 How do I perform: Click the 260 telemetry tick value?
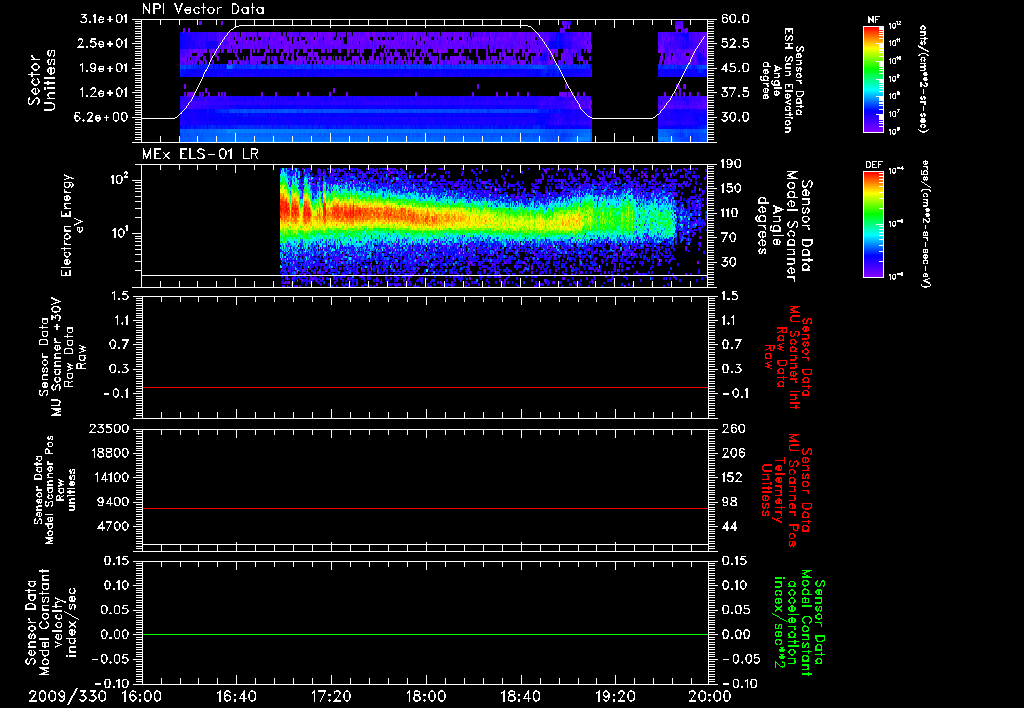[x=732, y=429]
